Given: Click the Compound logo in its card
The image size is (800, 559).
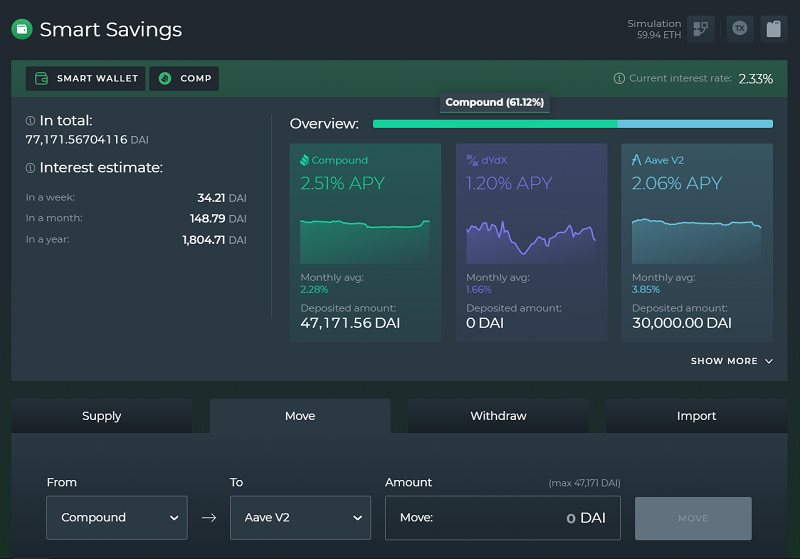Looking at the screenshot, I should point(305,160).
